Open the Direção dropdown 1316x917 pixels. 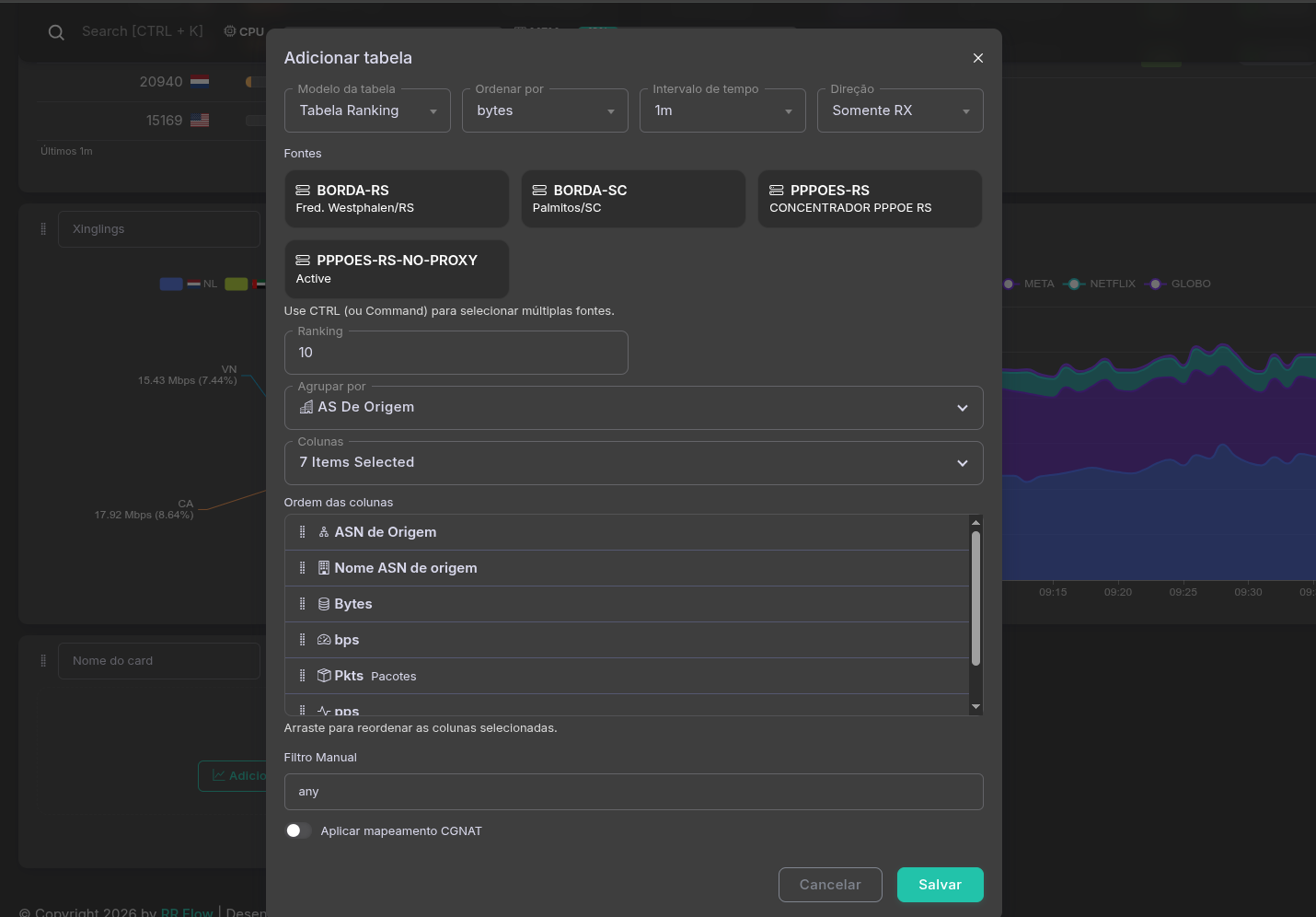click(x=900, y=110)
